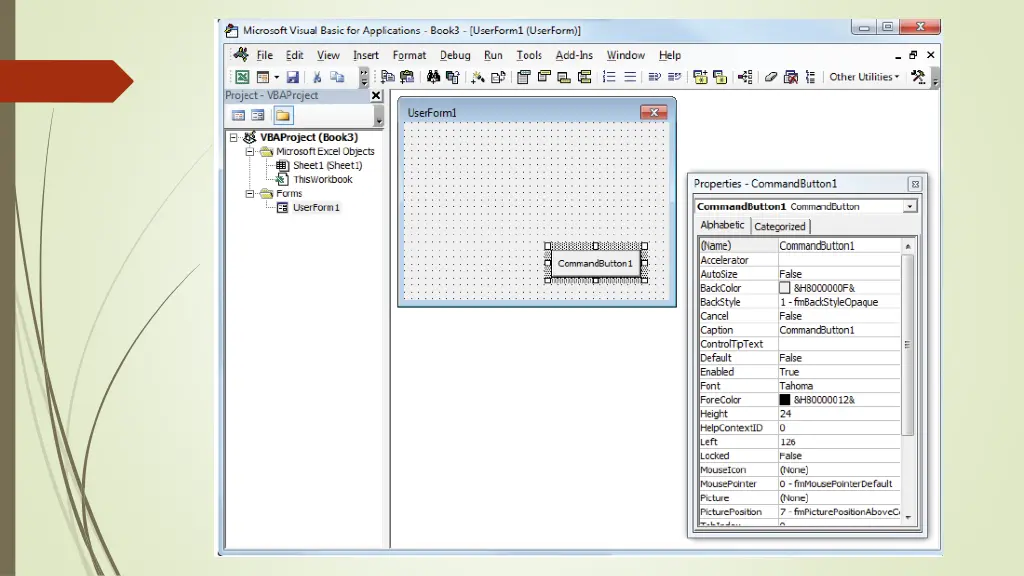
Task: Open the Insert menu
Action: click(x=366, y=56)
